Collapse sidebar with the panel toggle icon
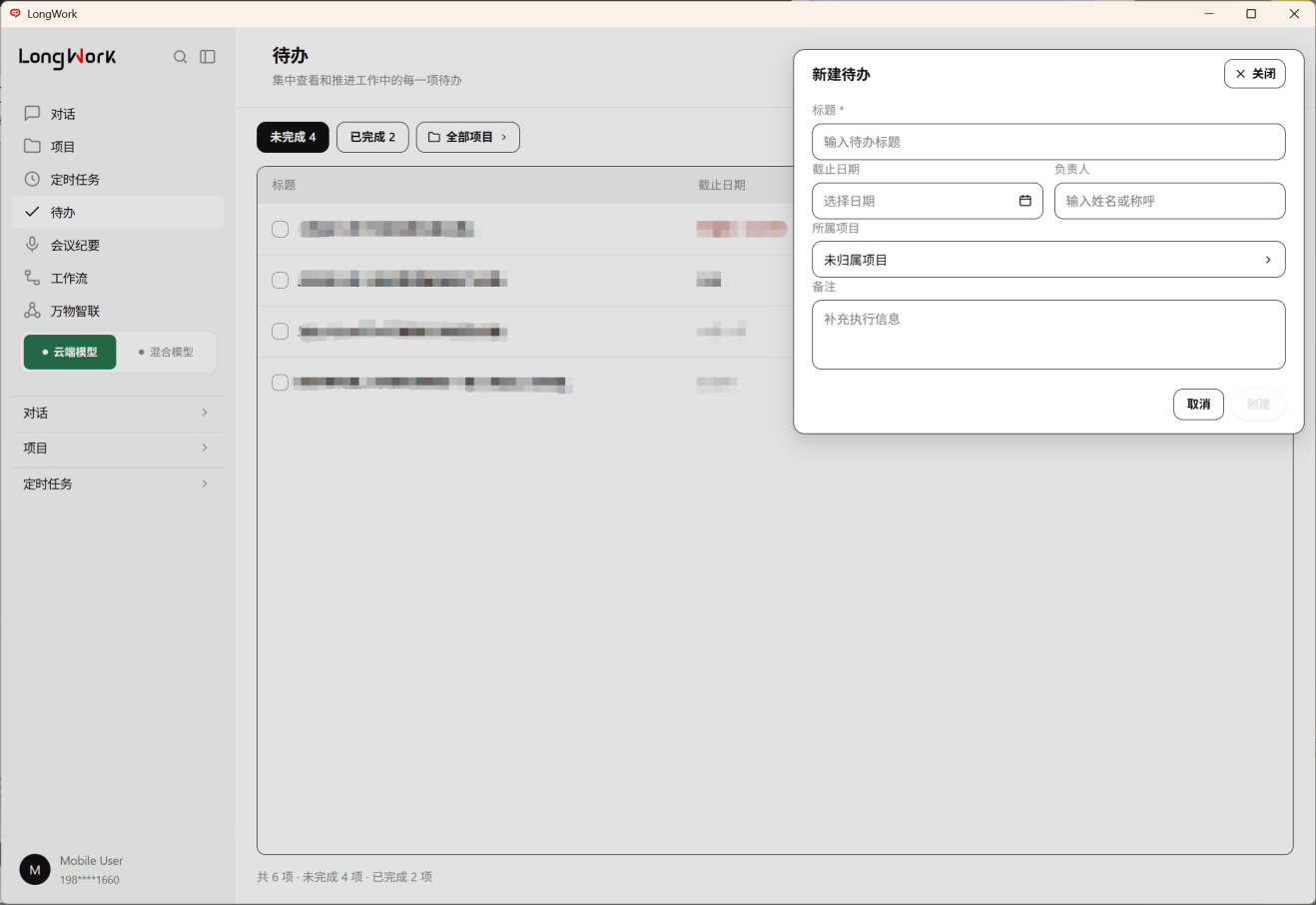Viewport: 1316px width, 905px height. pos(208,57)
